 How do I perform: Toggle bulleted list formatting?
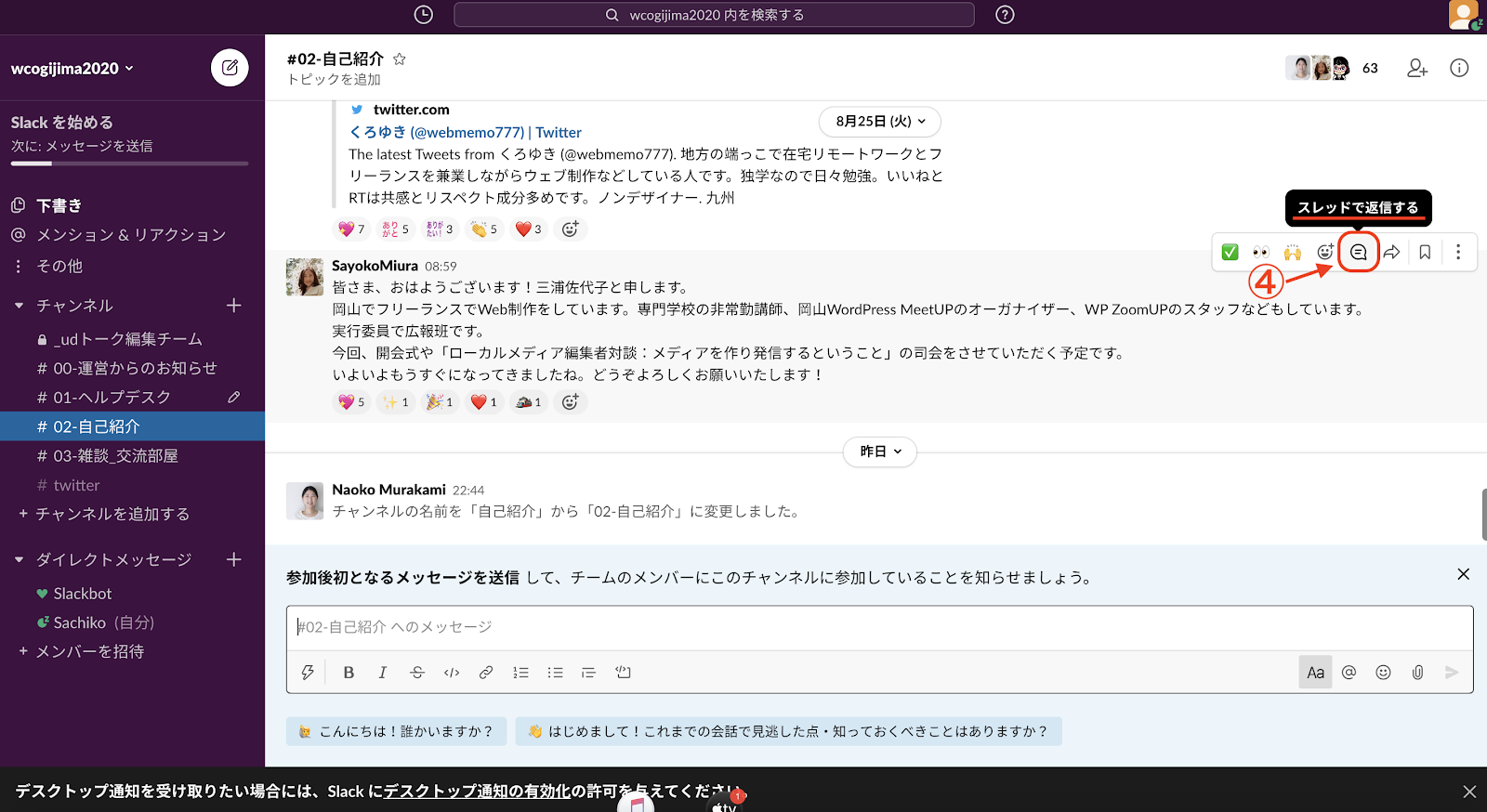(x=555, y=672)
